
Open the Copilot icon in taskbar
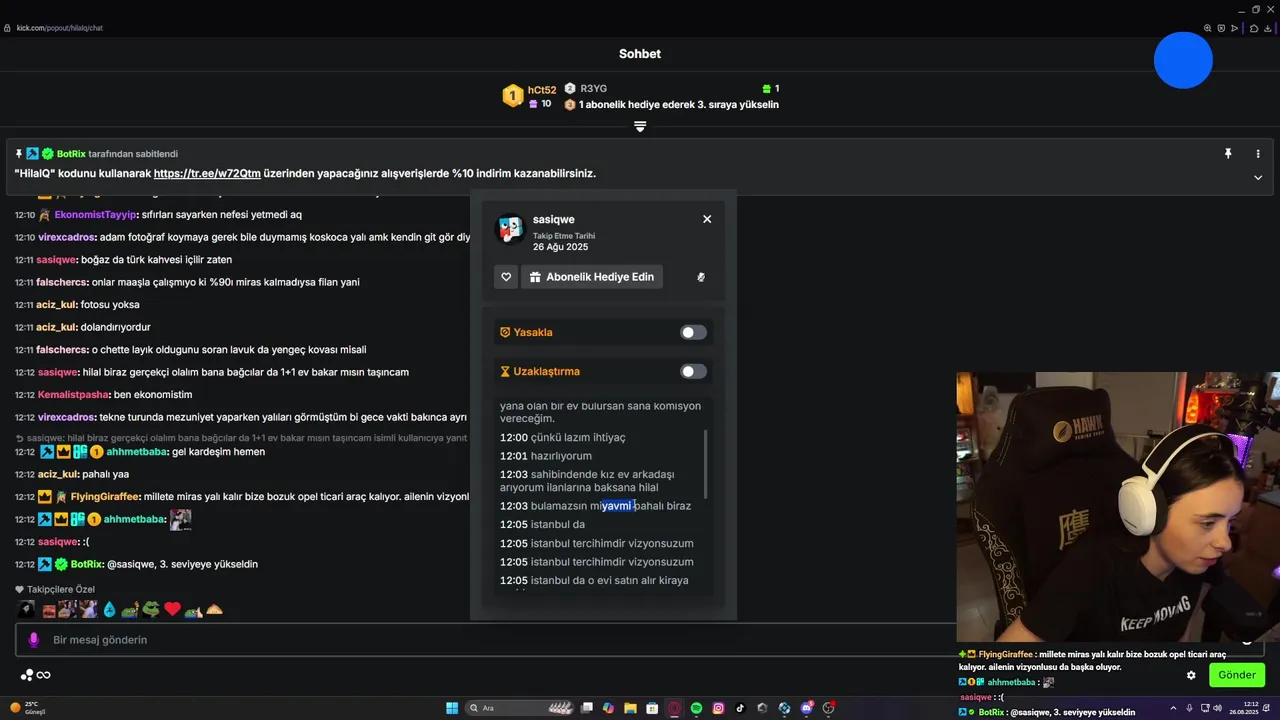(608, 708)
